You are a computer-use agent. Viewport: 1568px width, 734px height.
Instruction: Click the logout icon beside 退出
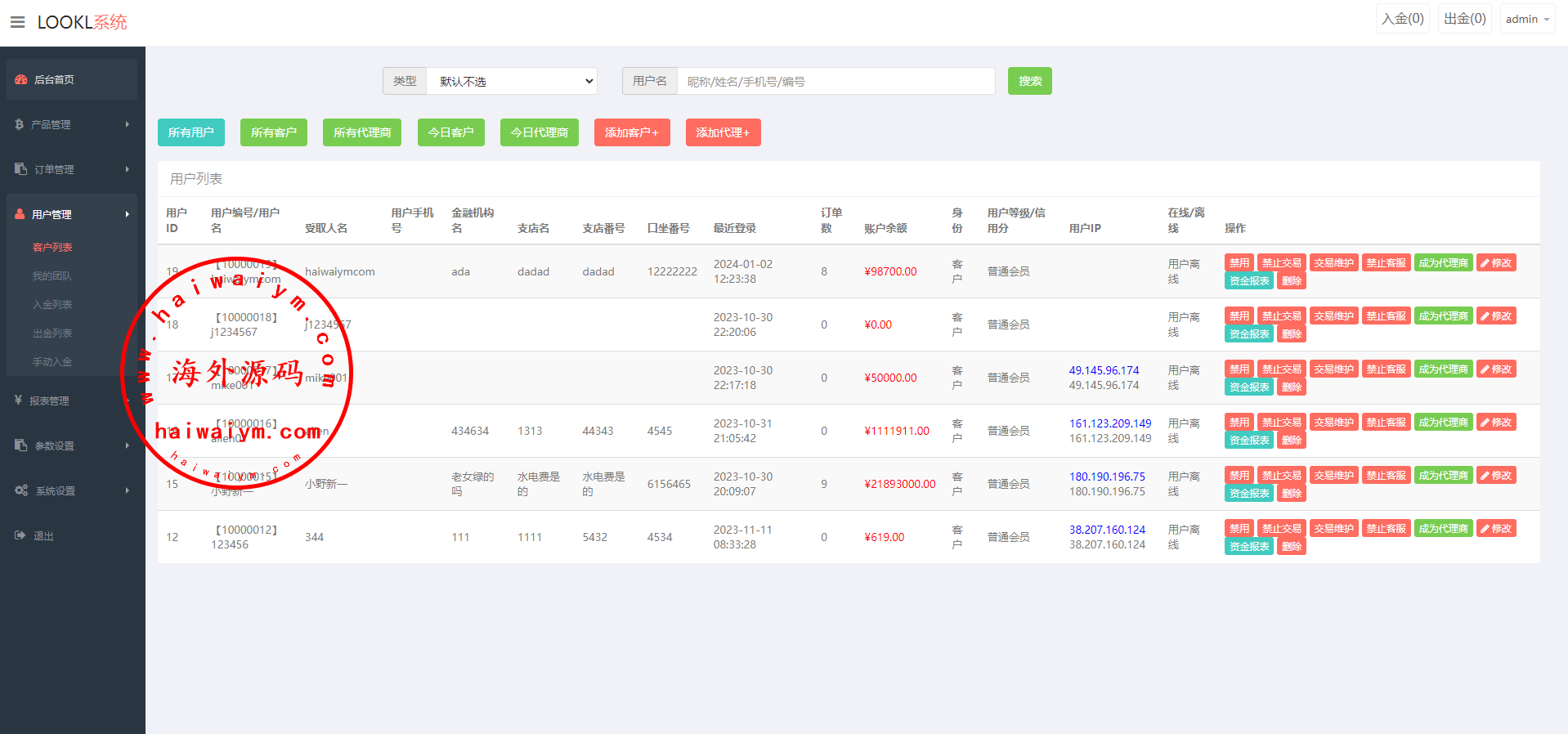pyautogui.click(x=20, y=535)
